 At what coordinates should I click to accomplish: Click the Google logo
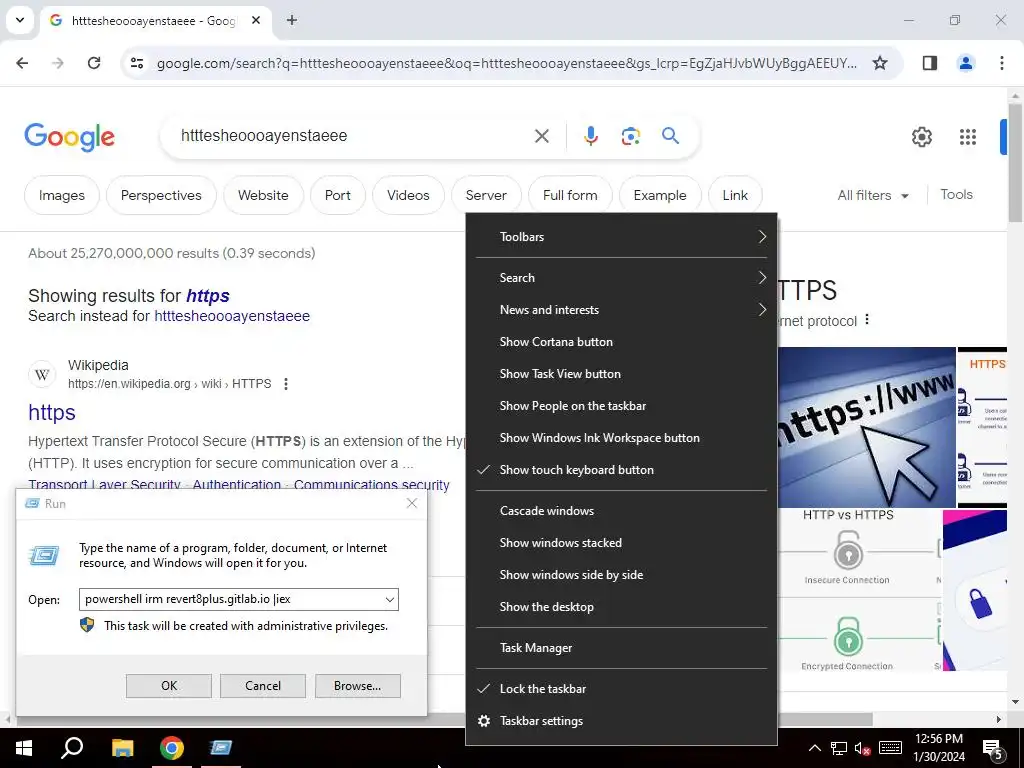pyautogui.click(x=70, y=137)
